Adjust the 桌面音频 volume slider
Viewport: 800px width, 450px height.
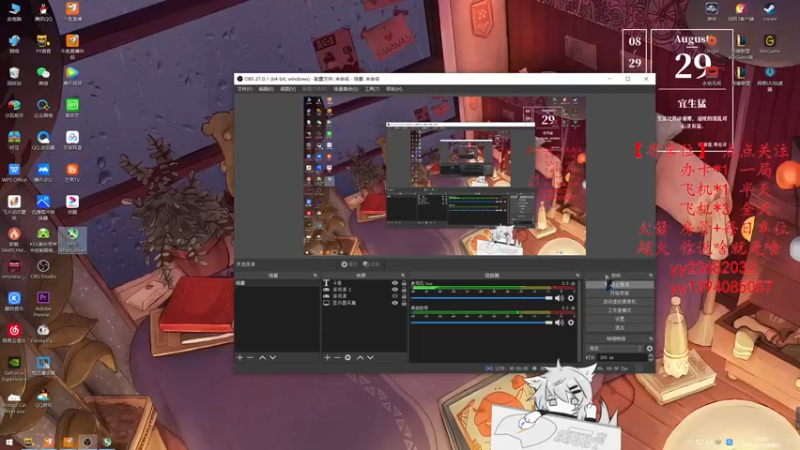point(482,322)
